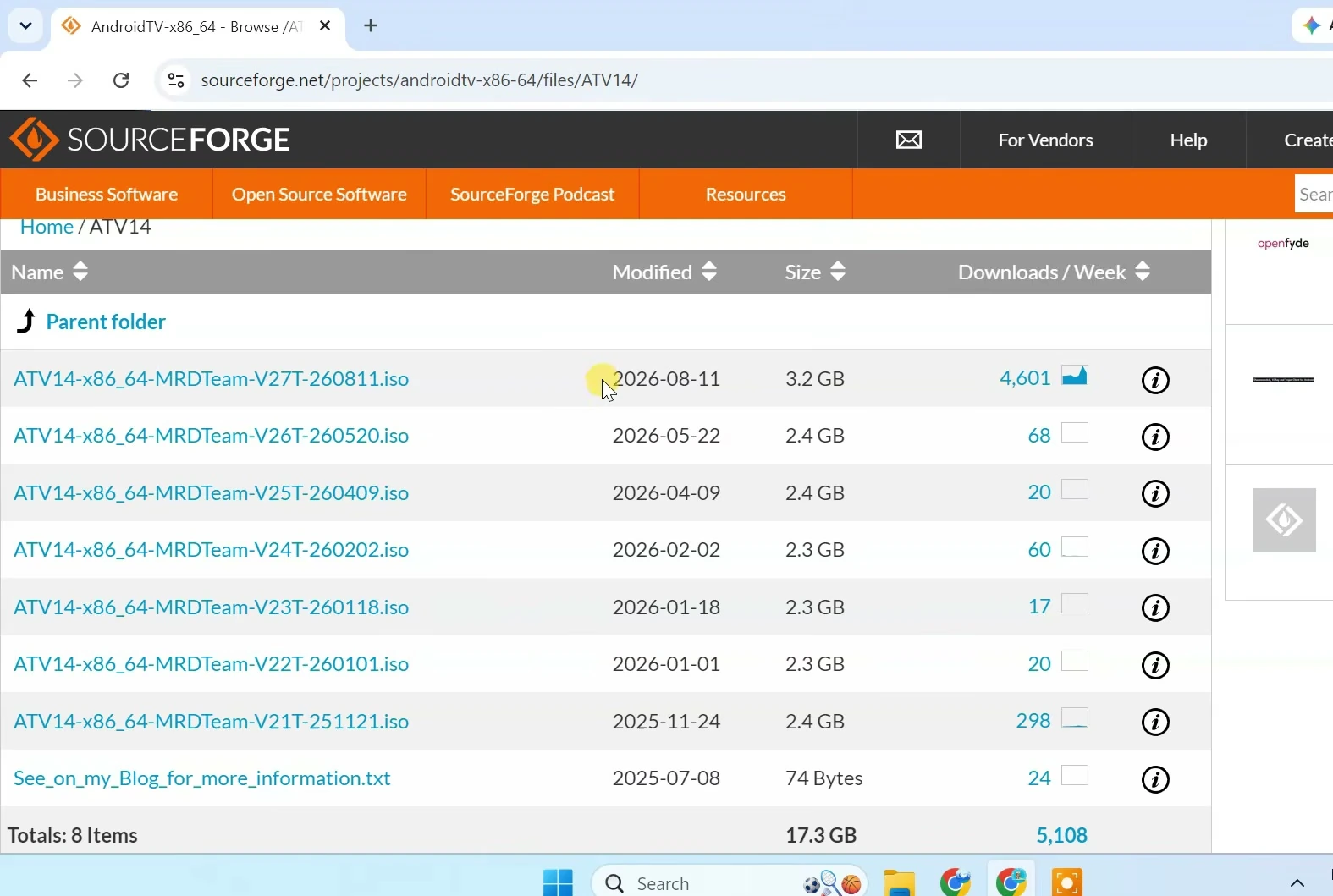This screenshot has width=1333, height=896.
Task: Sort file list by Modified date
Action: tap(664, 272)
